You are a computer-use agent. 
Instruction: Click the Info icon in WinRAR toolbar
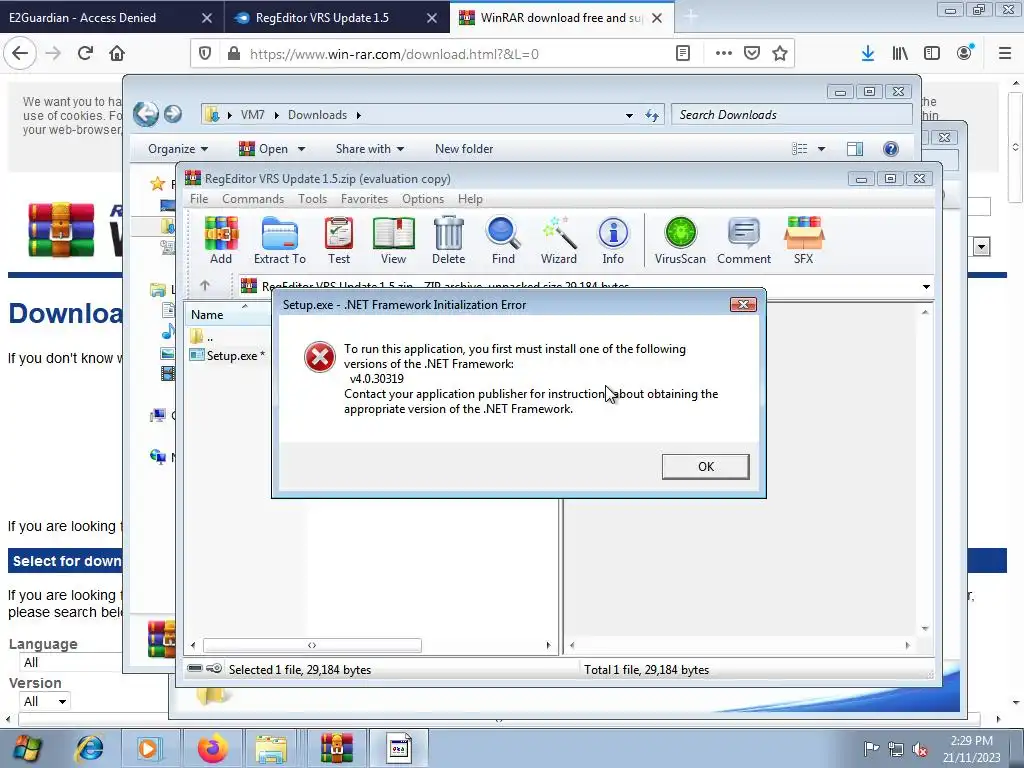[x=613, y=240]
